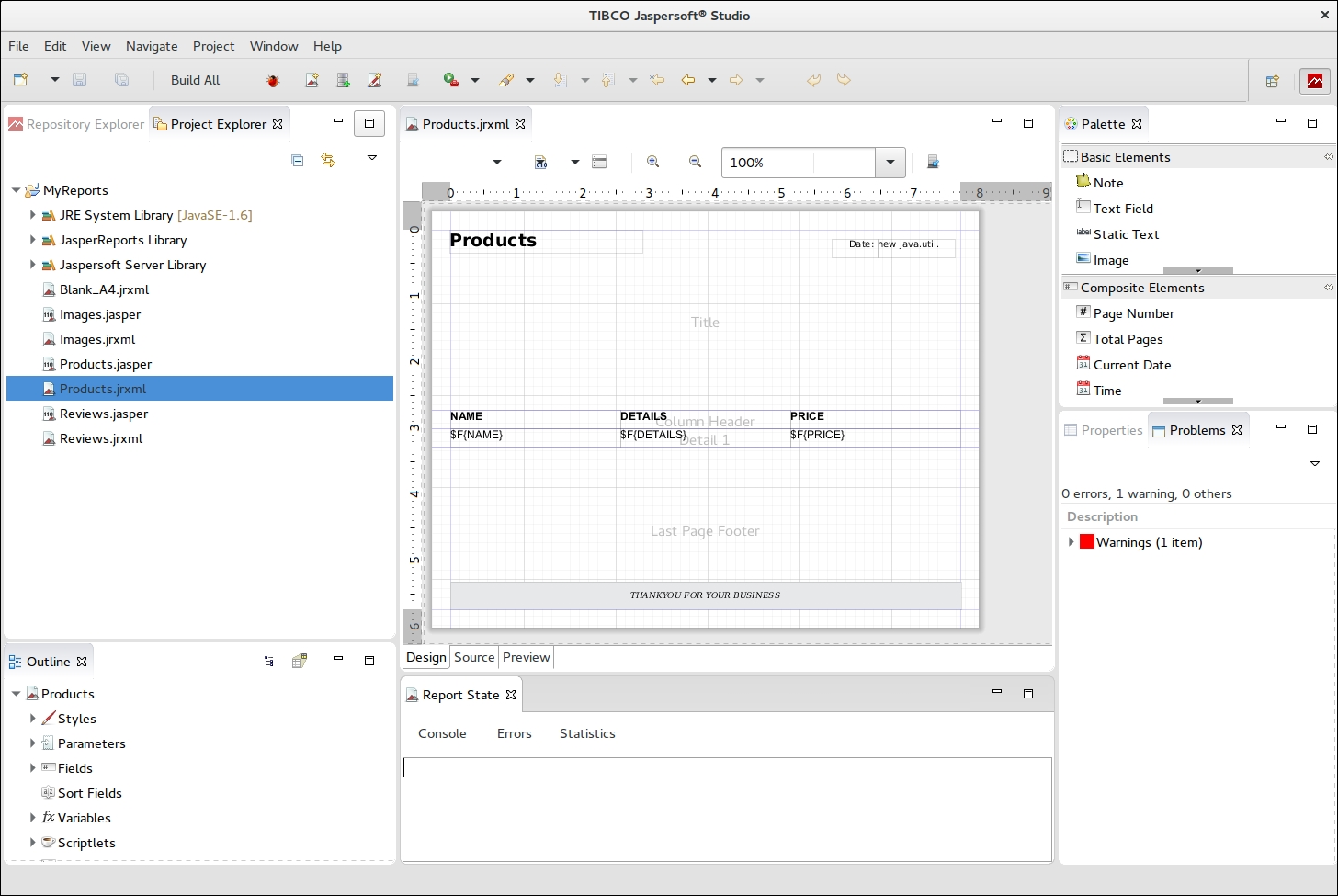The height and width of the screenshot is (896, 1338).
Task: Open the Project menu
Action: (213, 46)
